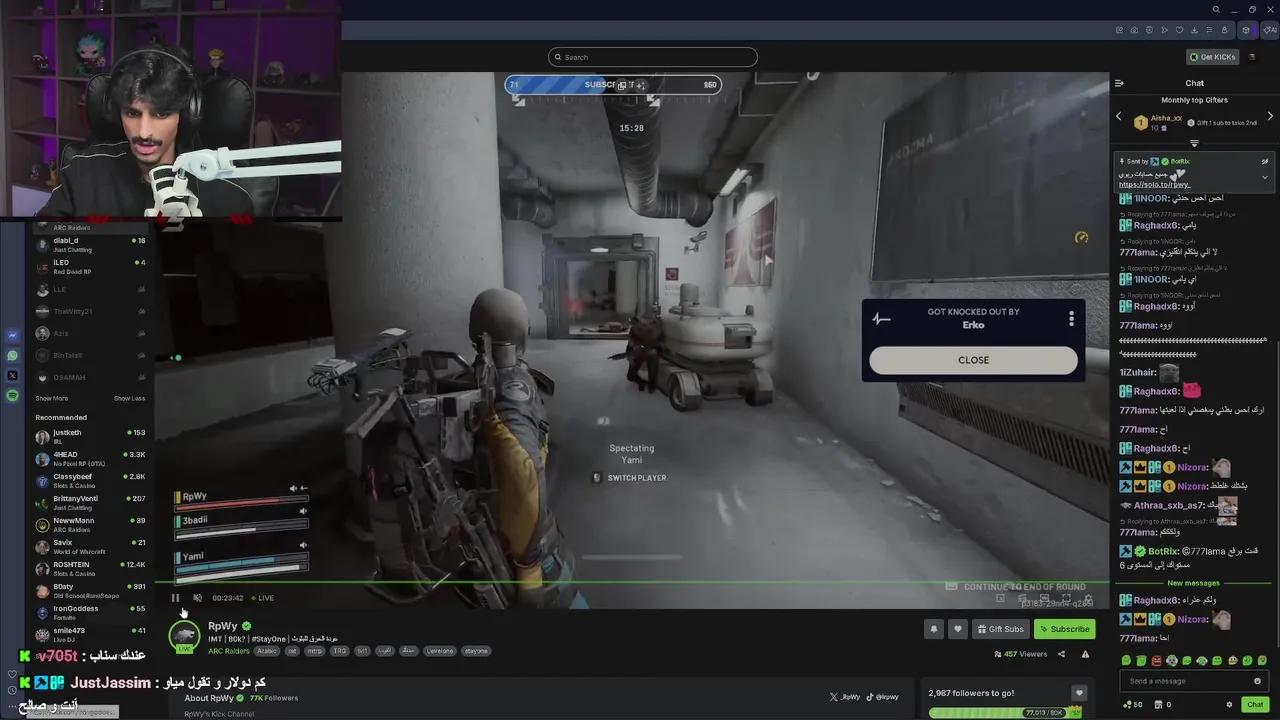The height and width of the screenshot is (720, 1280).
Task: Click the green Subscribe button
Action: coord(1064,629)
